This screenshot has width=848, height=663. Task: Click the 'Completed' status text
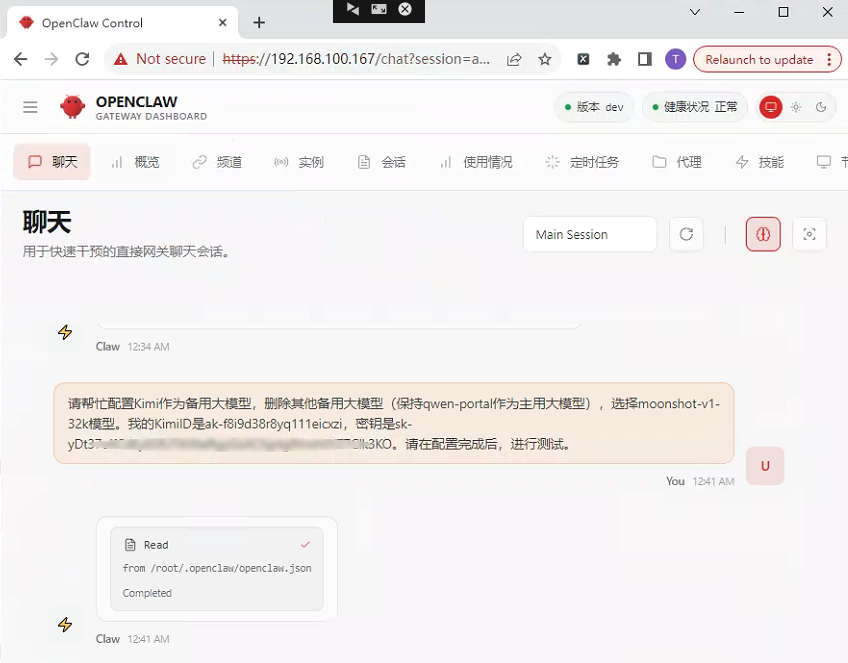click(147, 593)
